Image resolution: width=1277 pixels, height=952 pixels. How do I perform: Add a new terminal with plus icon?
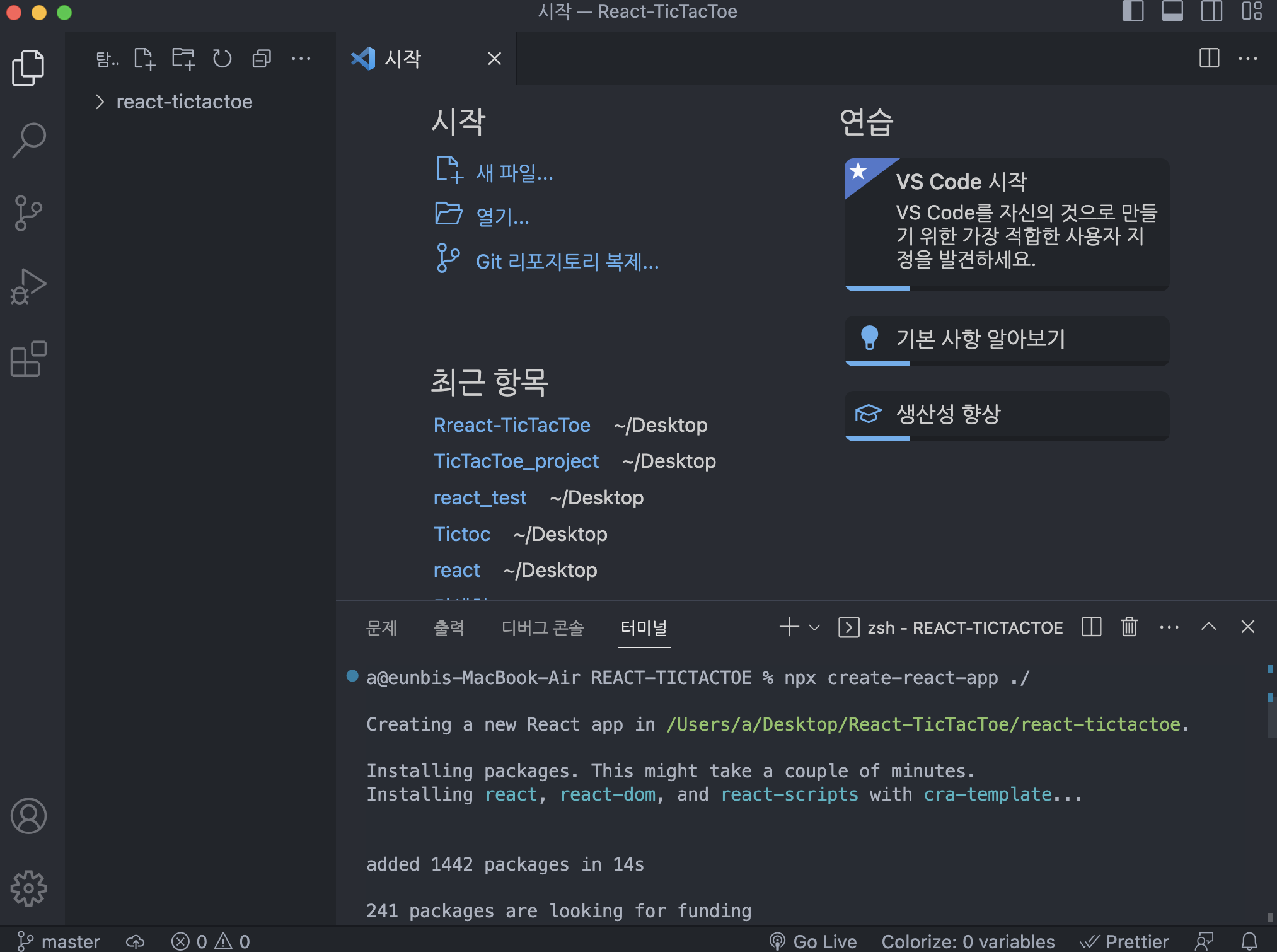[789, 627]
